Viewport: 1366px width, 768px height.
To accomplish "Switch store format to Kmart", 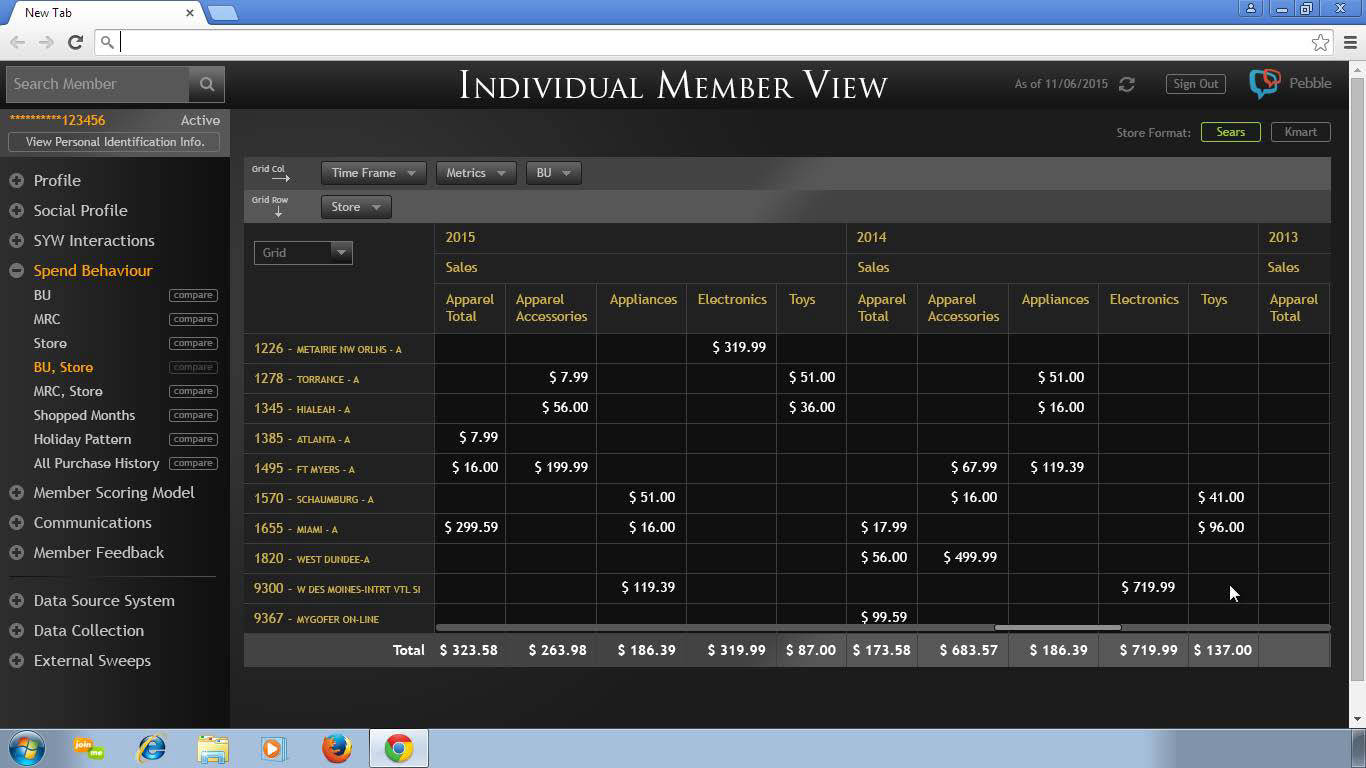I will point(1300,132).
